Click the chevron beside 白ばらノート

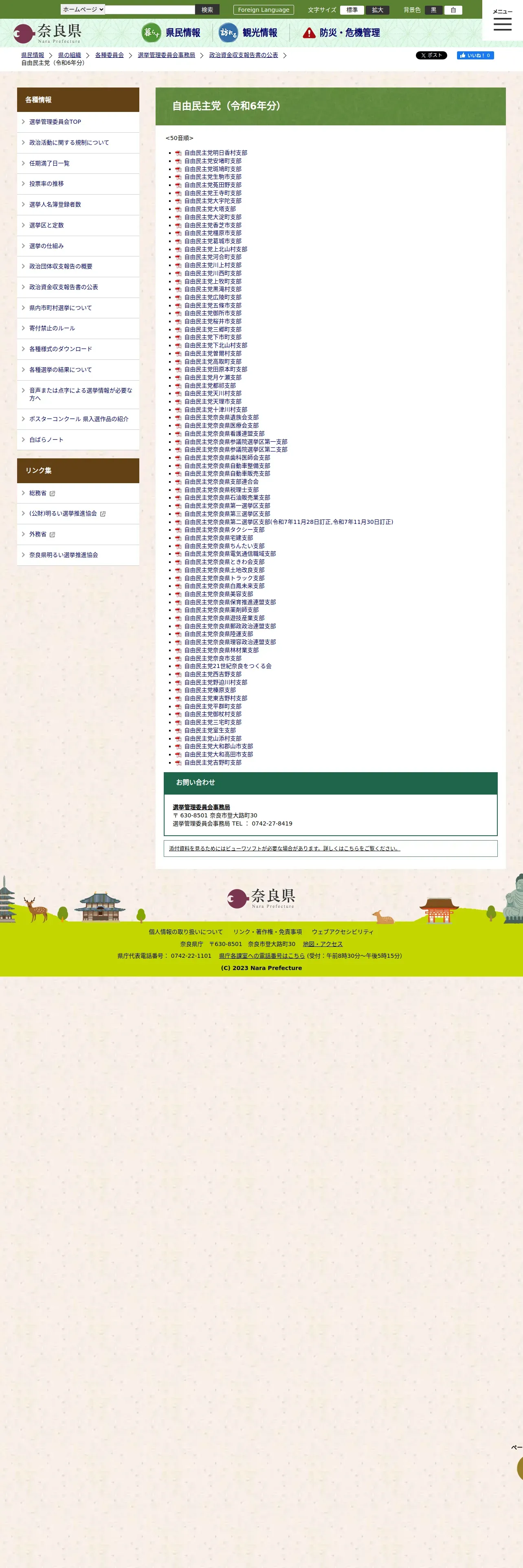(23, 440)
